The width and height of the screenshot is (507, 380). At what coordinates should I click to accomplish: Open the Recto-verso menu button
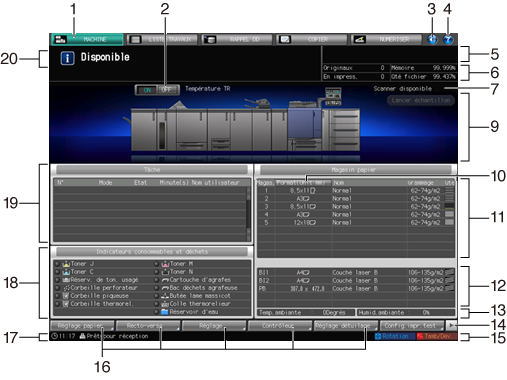148,326
